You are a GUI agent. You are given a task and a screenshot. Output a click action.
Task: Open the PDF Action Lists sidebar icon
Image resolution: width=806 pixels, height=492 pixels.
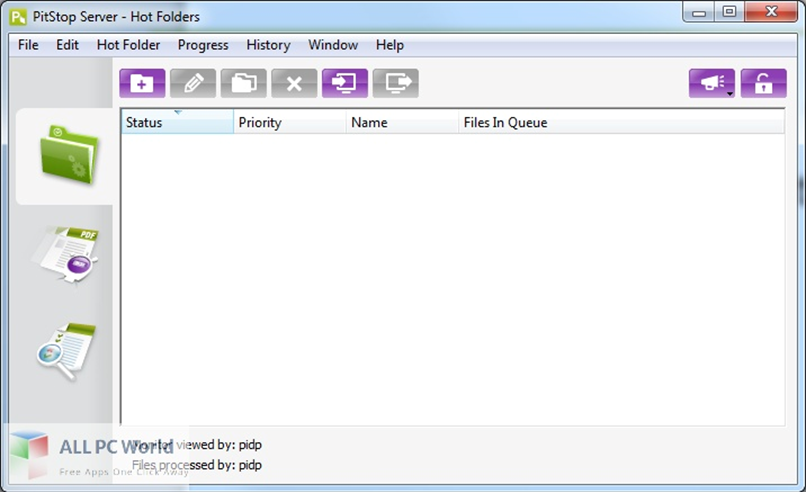coord(67,253)
